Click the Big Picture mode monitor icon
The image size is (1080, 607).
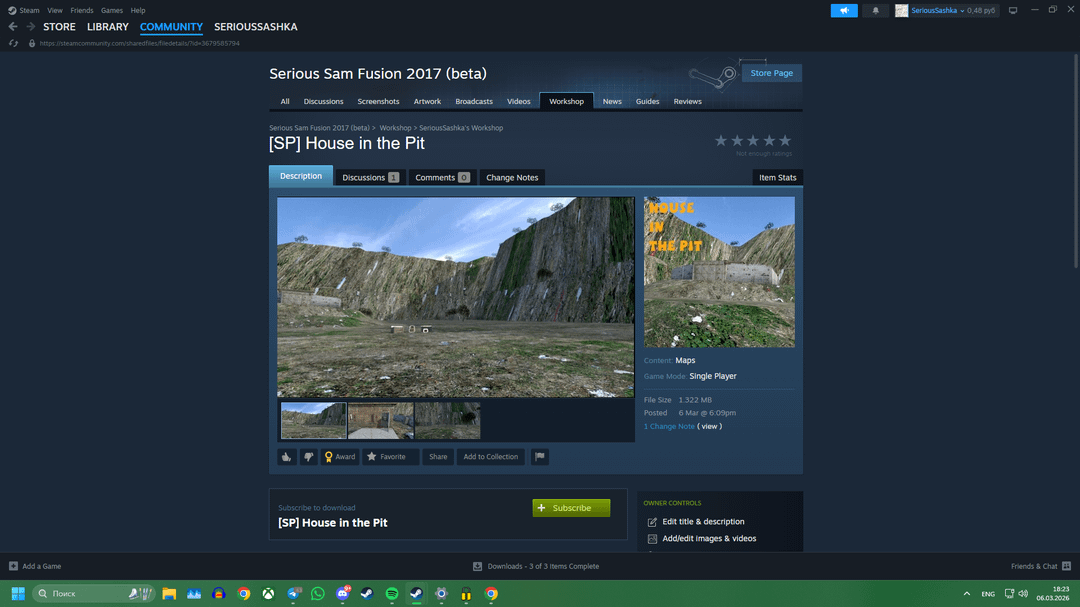(x=1013, y=10)
